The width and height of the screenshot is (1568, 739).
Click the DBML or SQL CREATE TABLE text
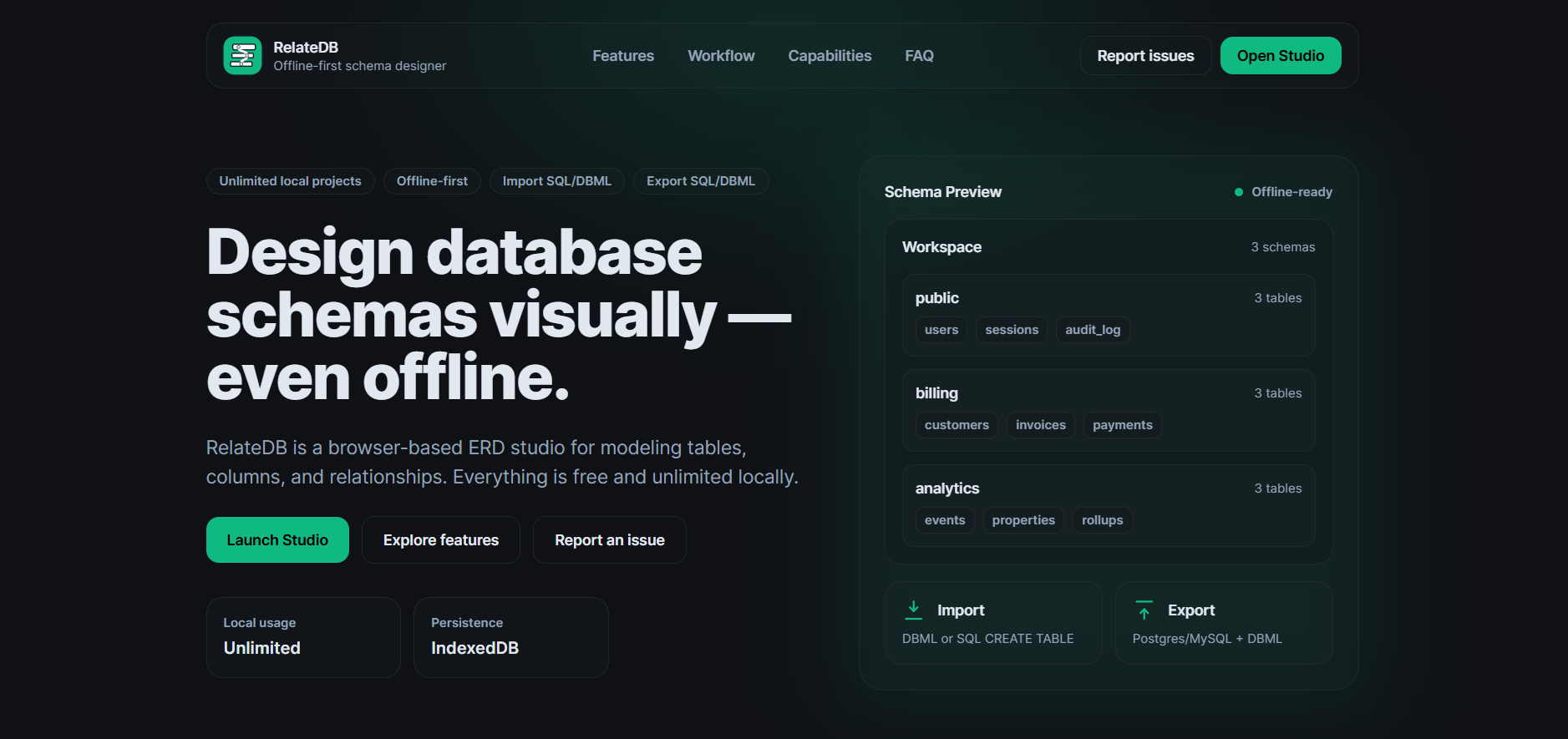click(988, 639)
